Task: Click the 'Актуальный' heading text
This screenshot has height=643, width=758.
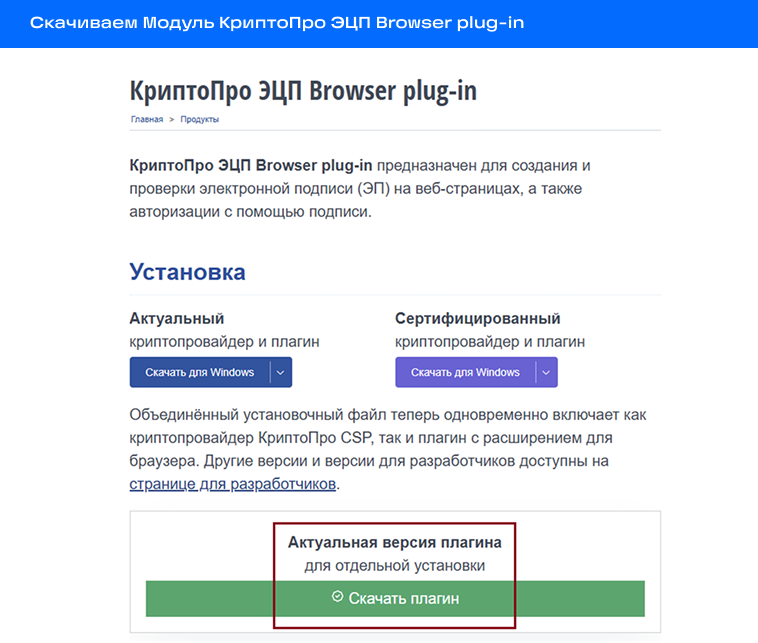Action: [177, 319]
